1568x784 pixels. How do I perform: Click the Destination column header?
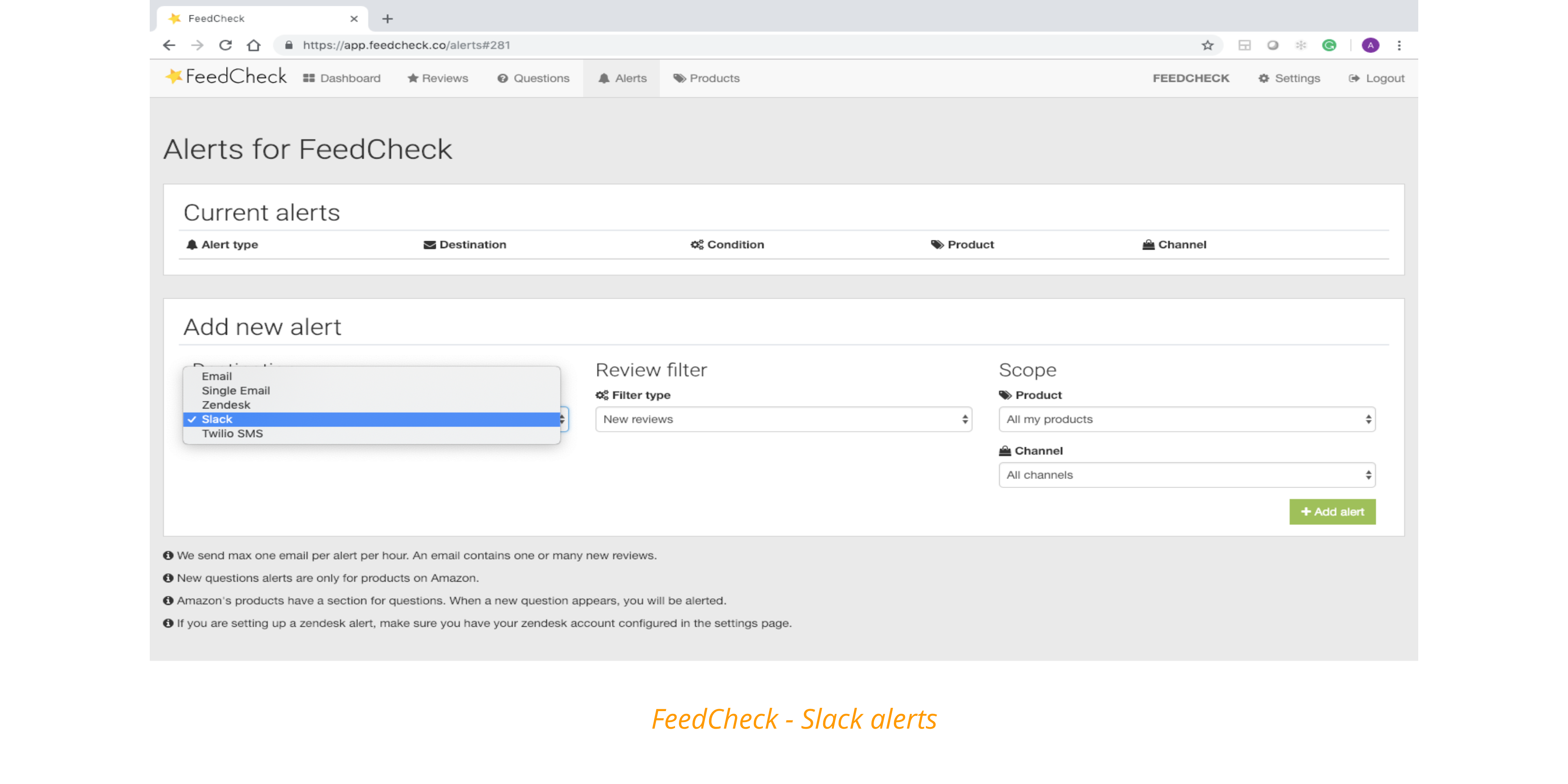click(x=465, y=245)
